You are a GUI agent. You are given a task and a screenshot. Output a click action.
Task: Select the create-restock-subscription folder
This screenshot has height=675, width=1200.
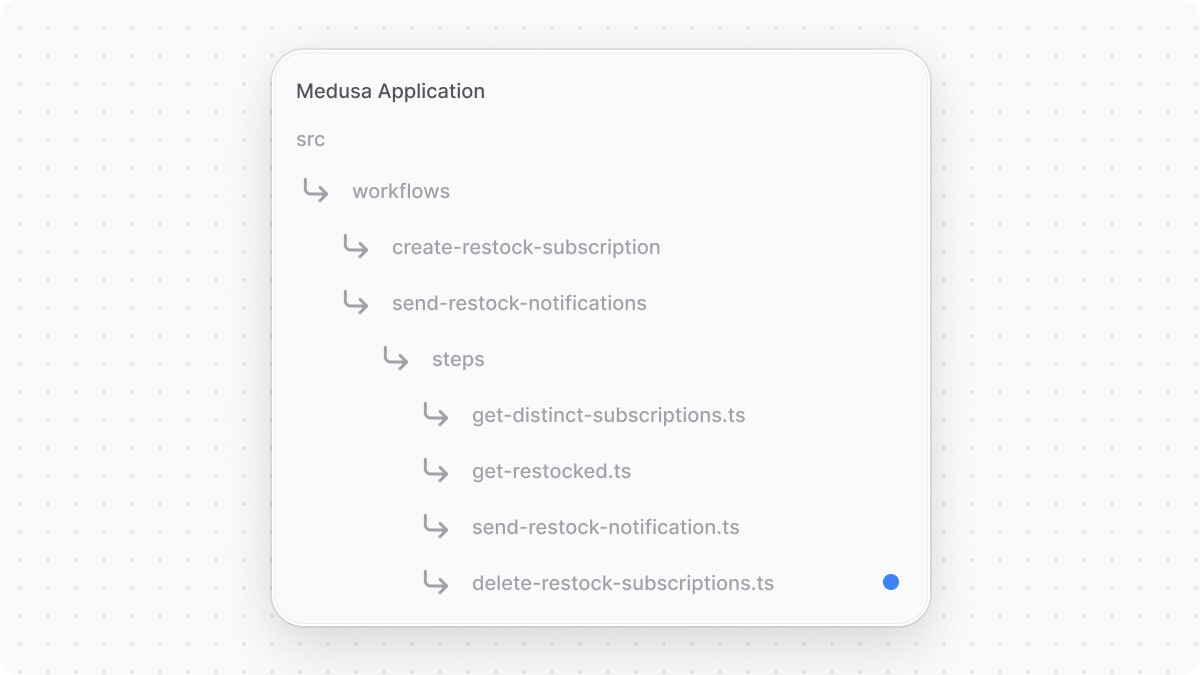tap(527, 247)
